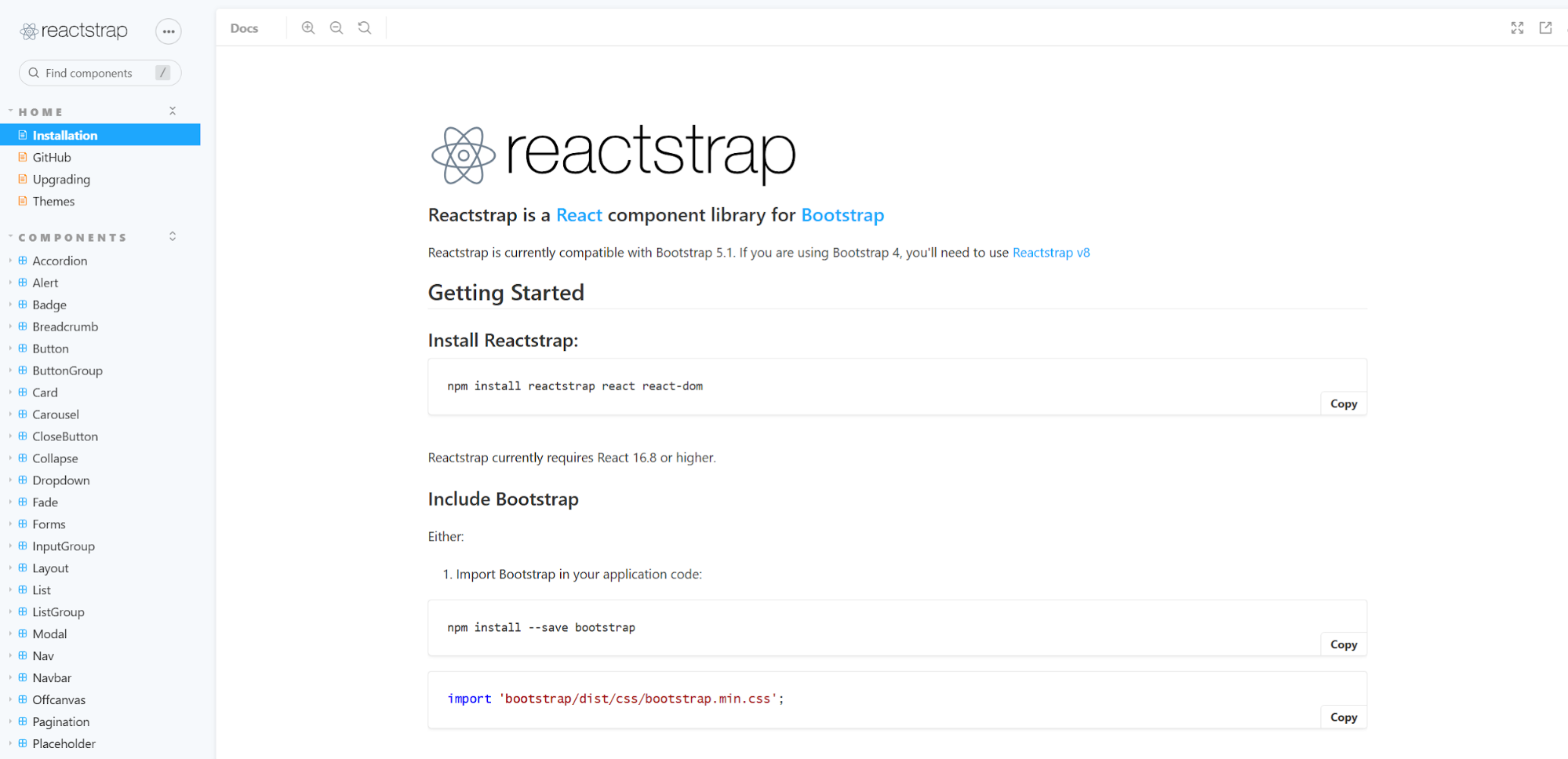1568x759 pixels.
Task: Click the Modal component icon
Action: (23, 633)
